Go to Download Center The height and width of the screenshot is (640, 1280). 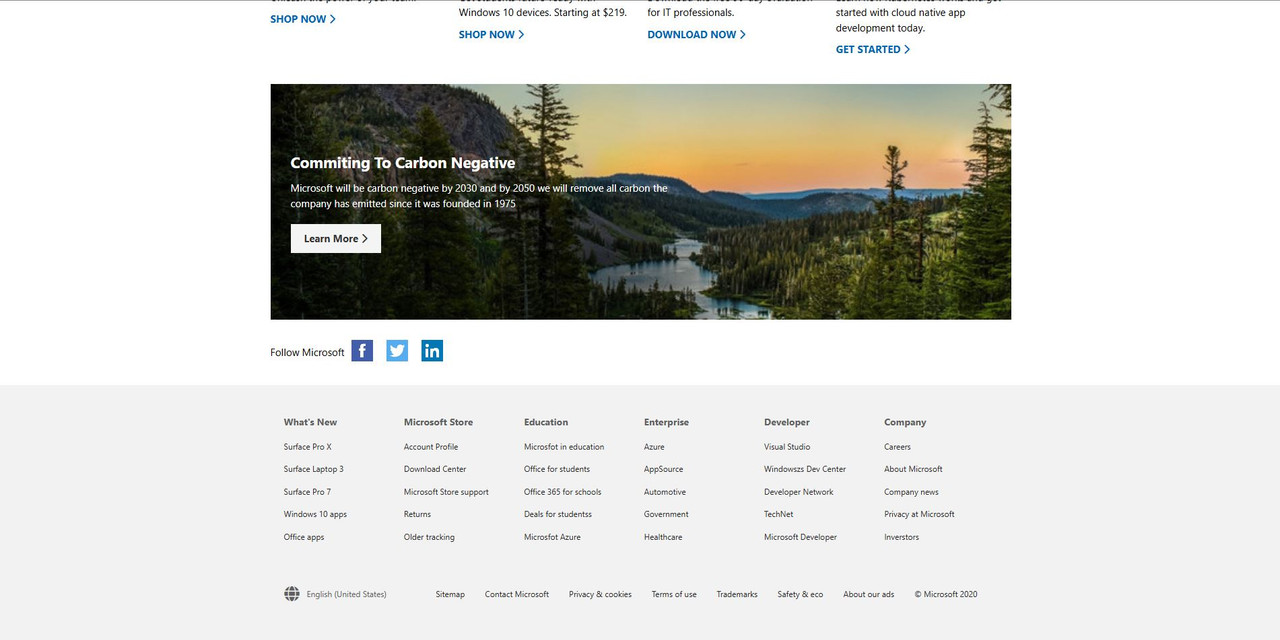pos(435,469)
